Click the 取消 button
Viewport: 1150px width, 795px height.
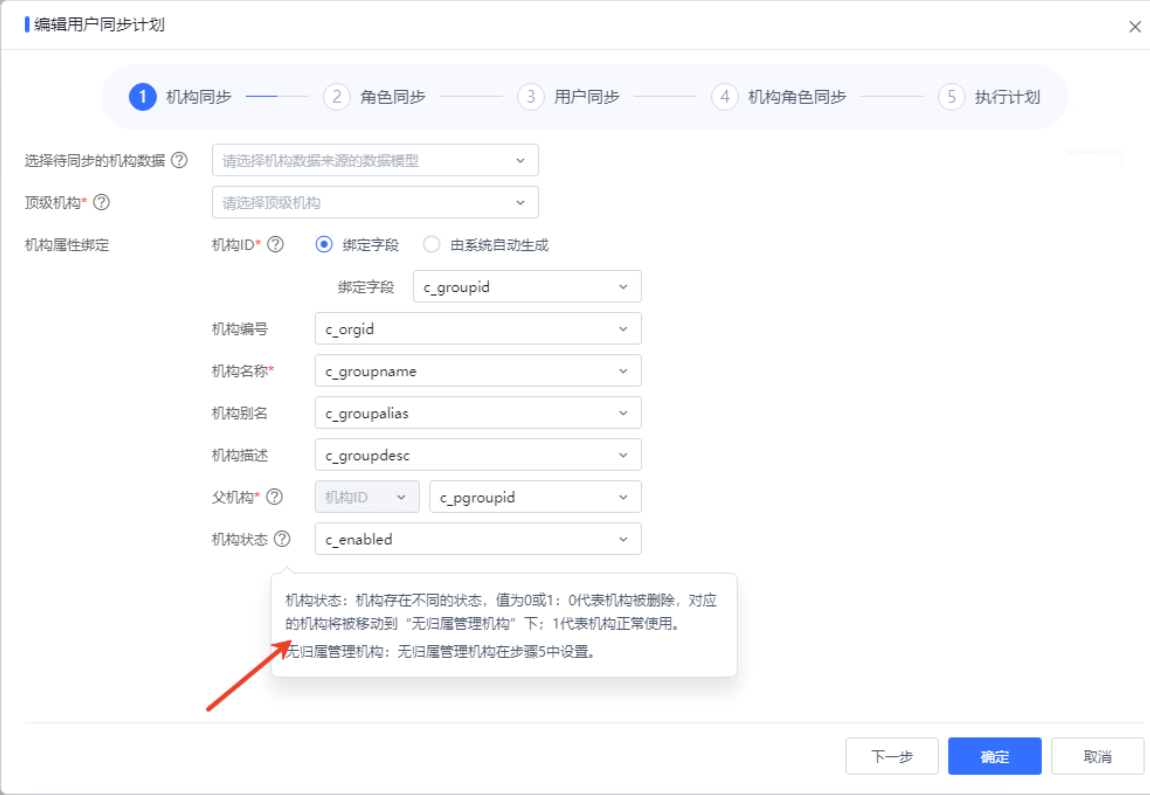pos(1097,756)
